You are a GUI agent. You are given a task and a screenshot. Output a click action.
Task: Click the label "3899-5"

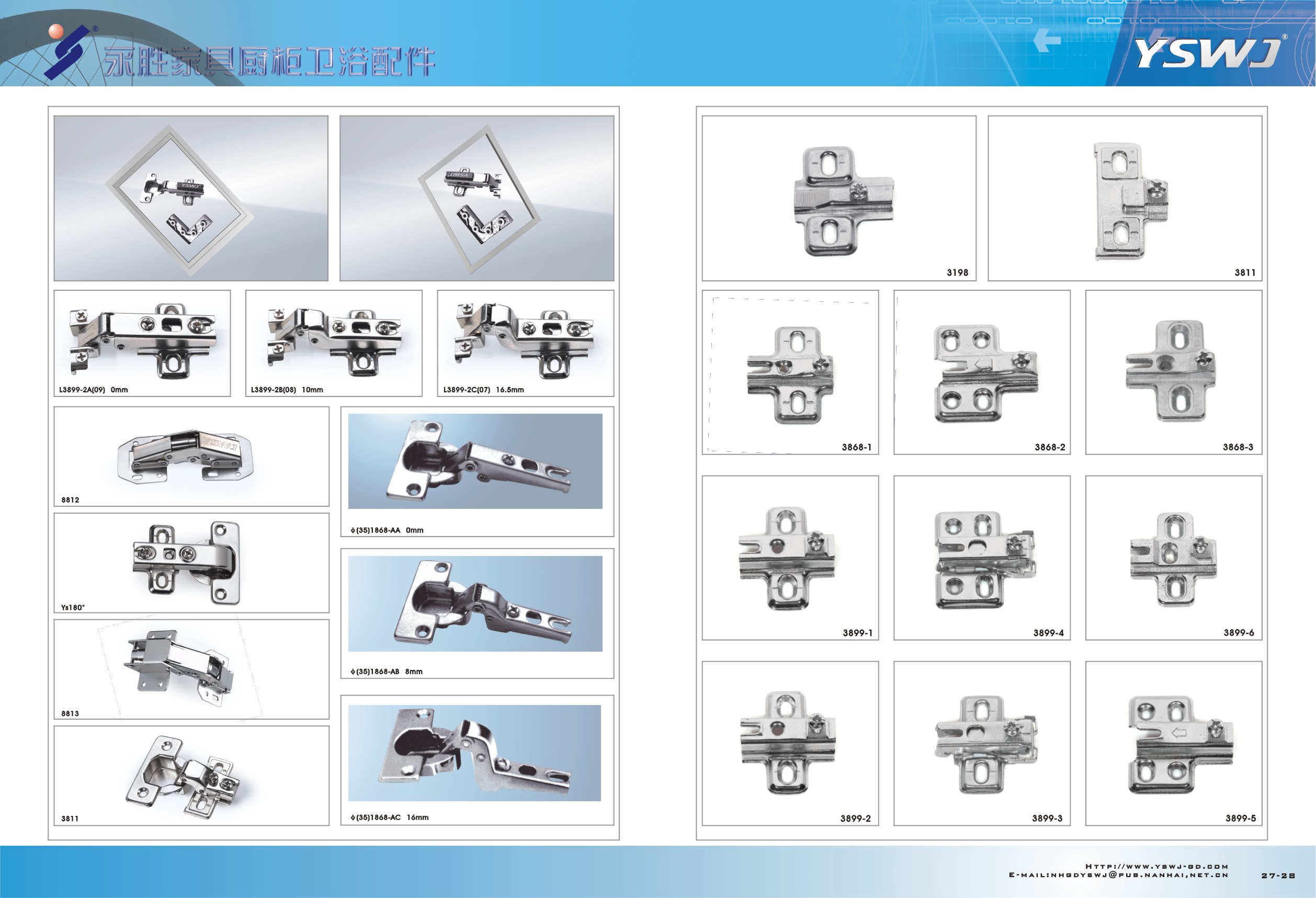coord(1241,818)
